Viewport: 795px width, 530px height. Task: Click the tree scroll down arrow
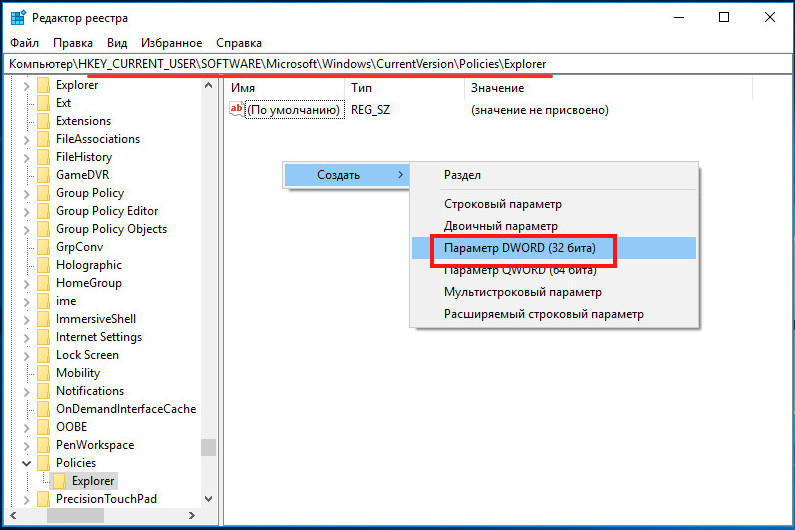[208, 499]
